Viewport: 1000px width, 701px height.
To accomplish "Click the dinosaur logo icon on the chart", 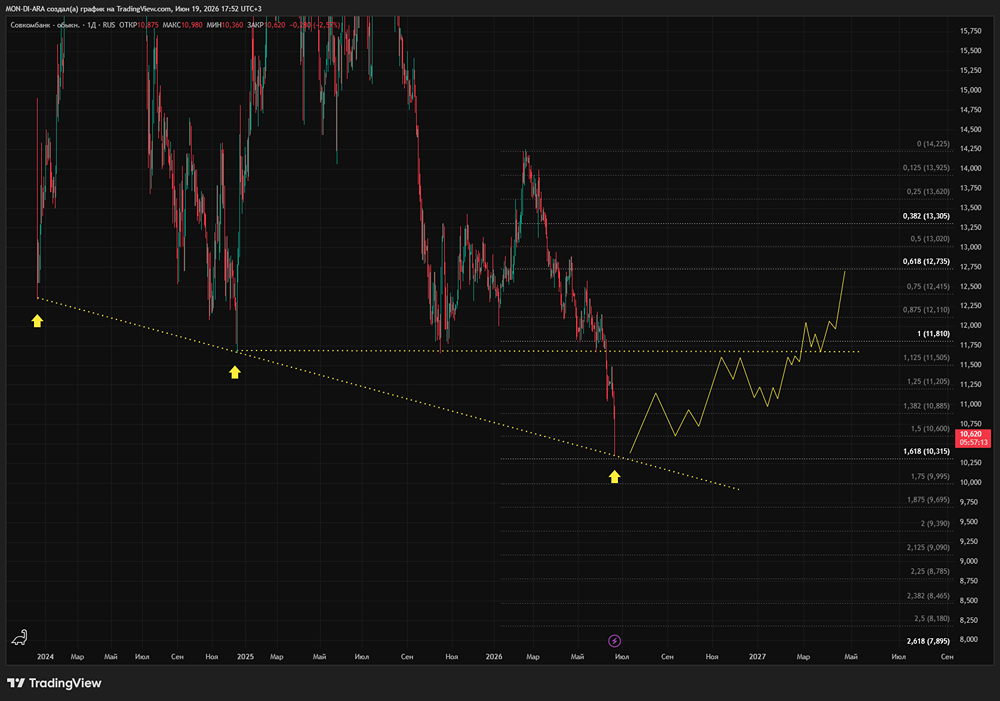I will coord(20,637).
